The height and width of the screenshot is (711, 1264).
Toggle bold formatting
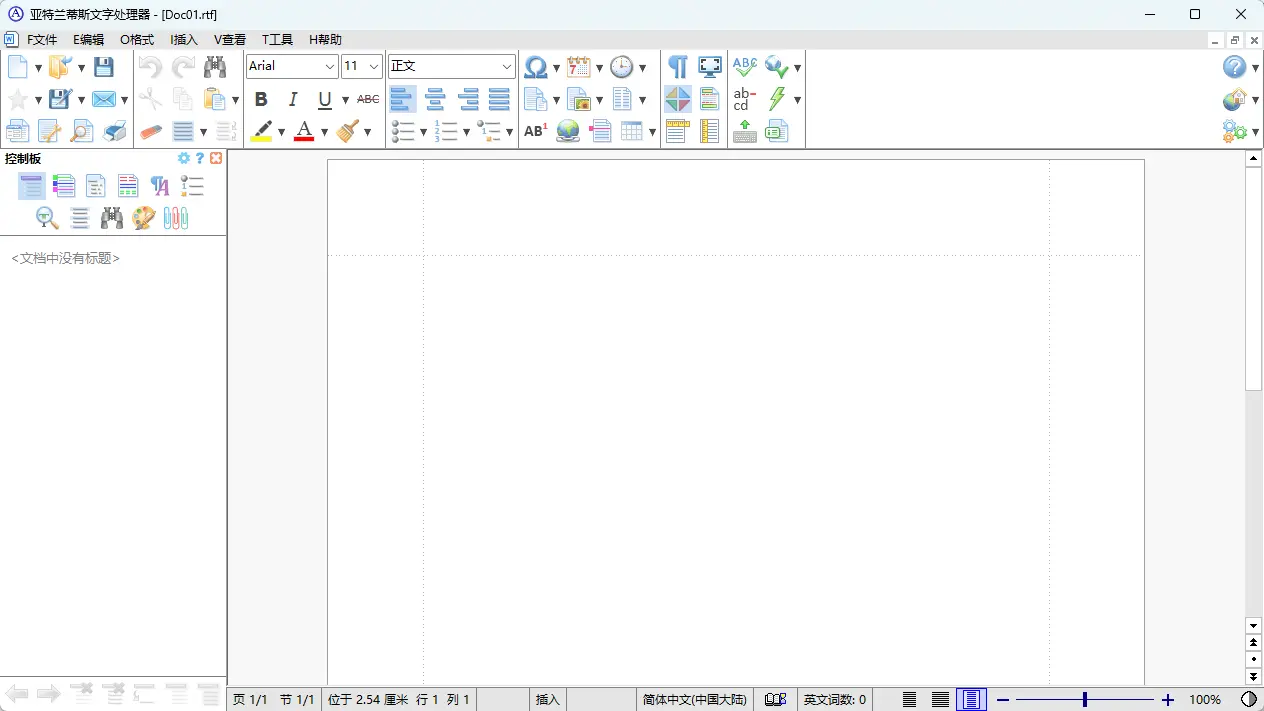point(261,99)
